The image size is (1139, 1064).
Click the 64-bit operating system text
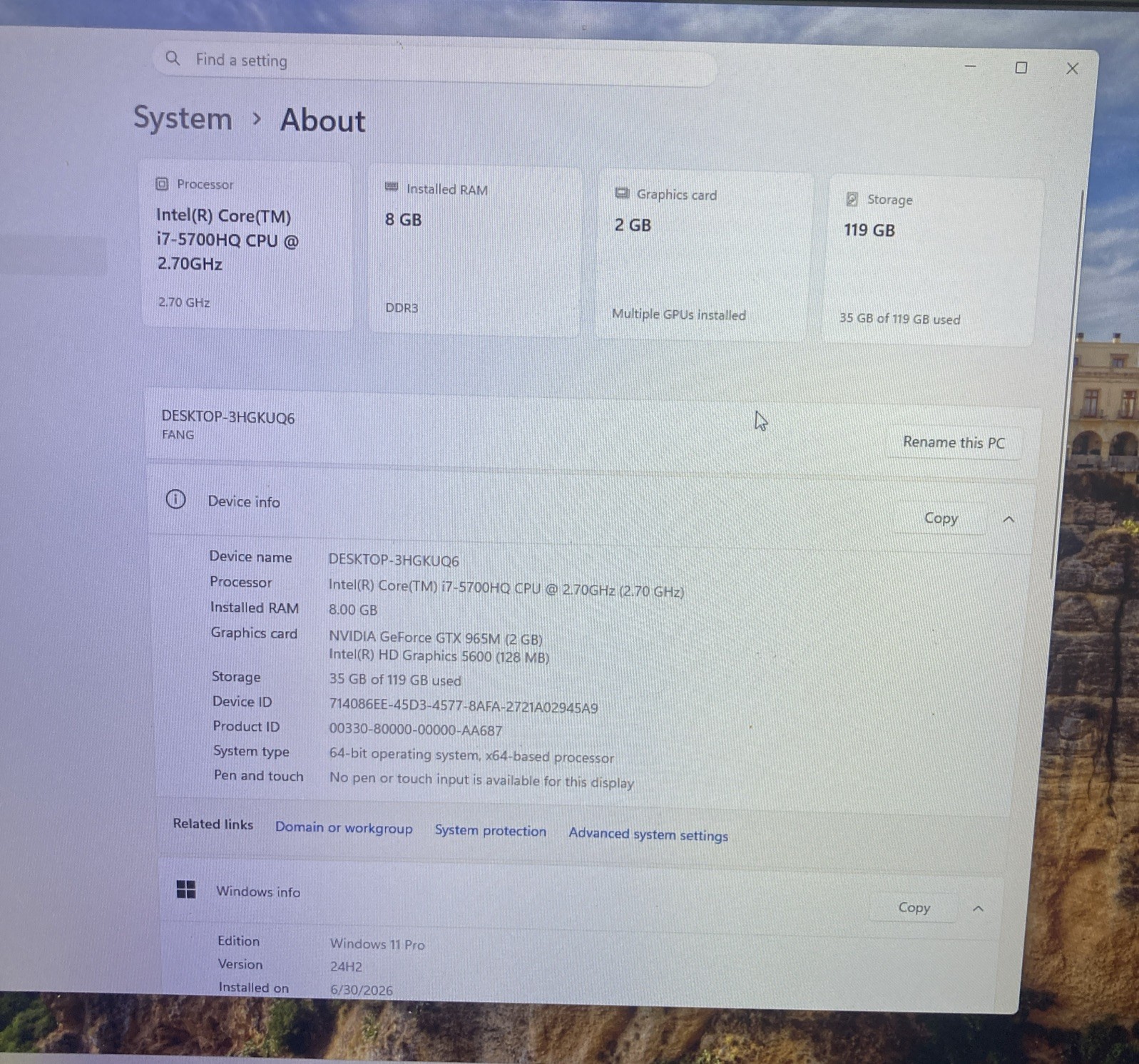tap(471, 755)
